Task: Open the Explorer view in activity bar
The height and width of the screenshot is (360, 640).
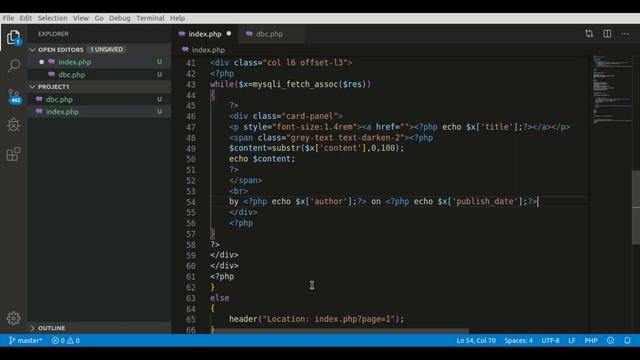Action: pos(13,38)
